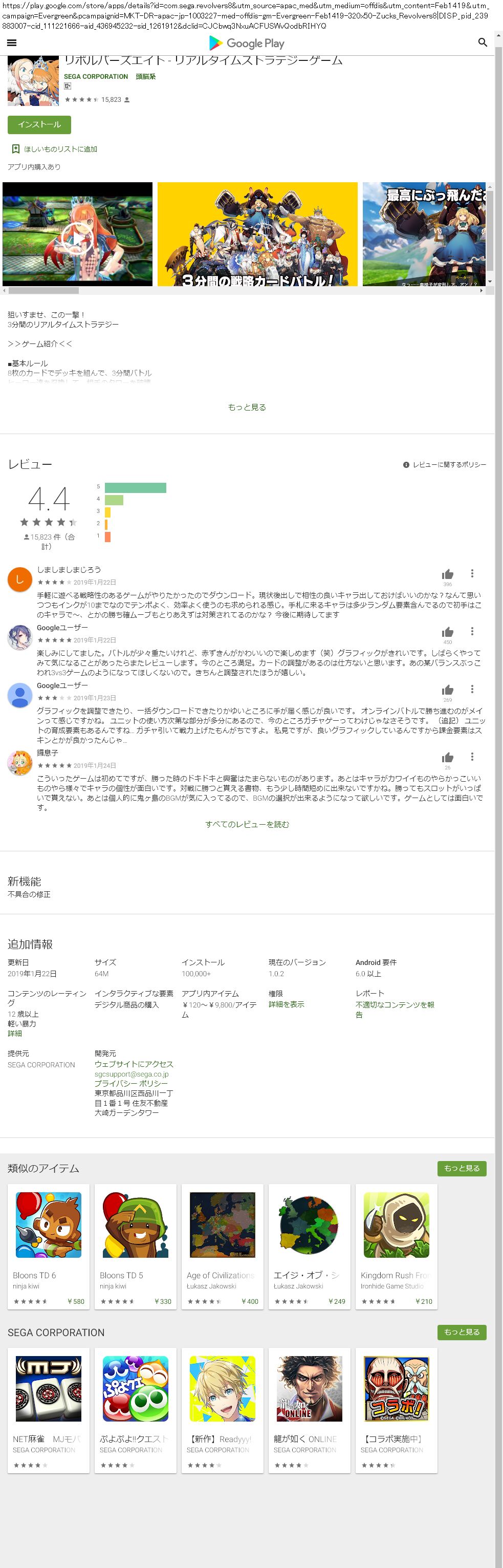Click もっと見る beside 類似のアイテム
Image resolution: width=503 pixels, height=1568 pixels.
pyautogui.click(x=462, y=1168)
